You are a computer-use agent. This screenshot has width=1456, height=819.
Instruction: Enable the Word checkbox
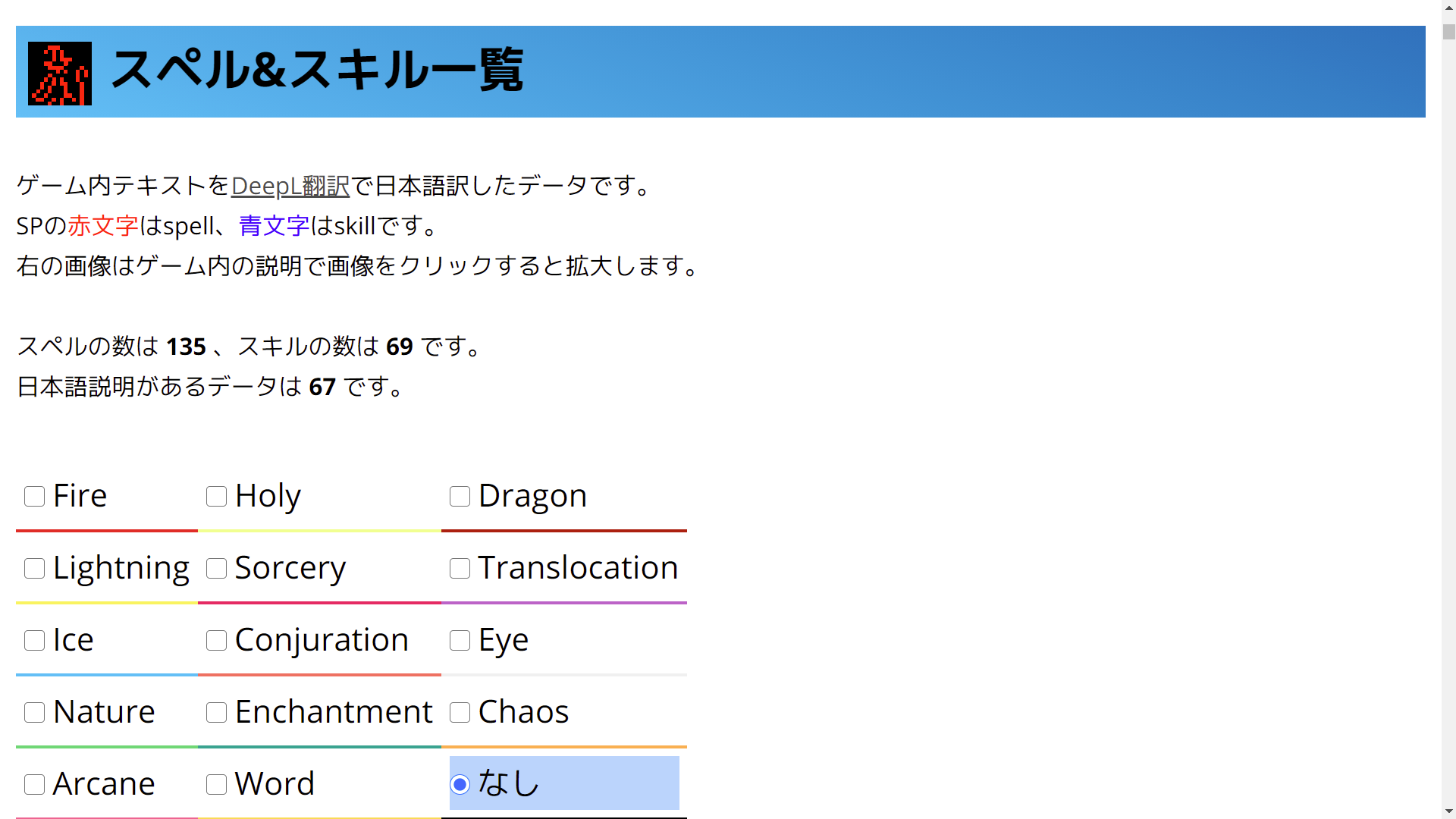pos(217,785)
